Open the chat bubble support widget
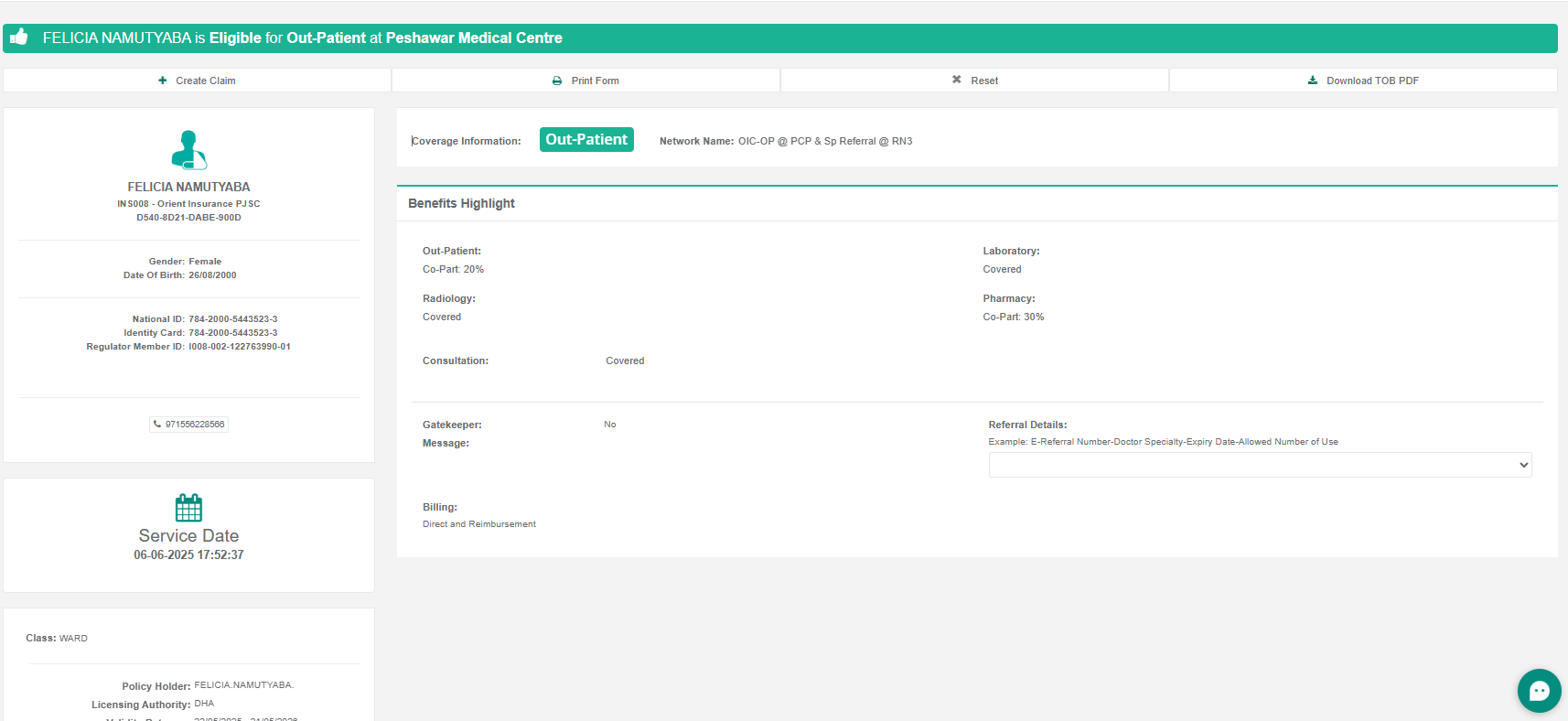 1539,691
